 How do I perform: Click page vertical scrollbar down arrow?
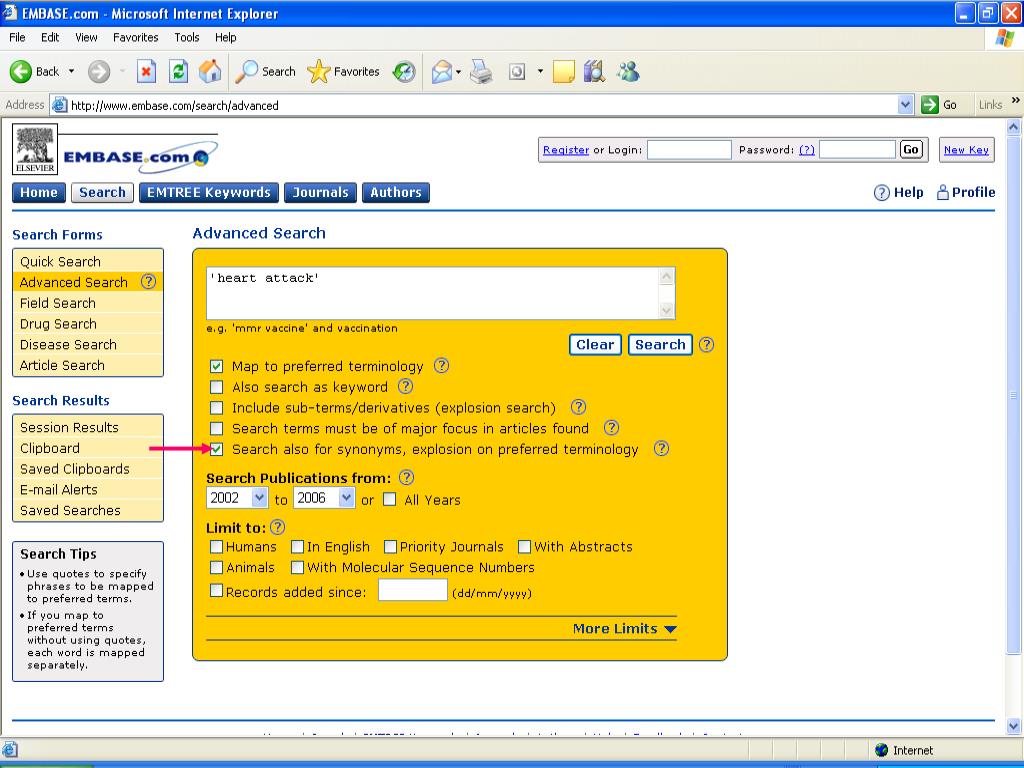point(1014,726)
